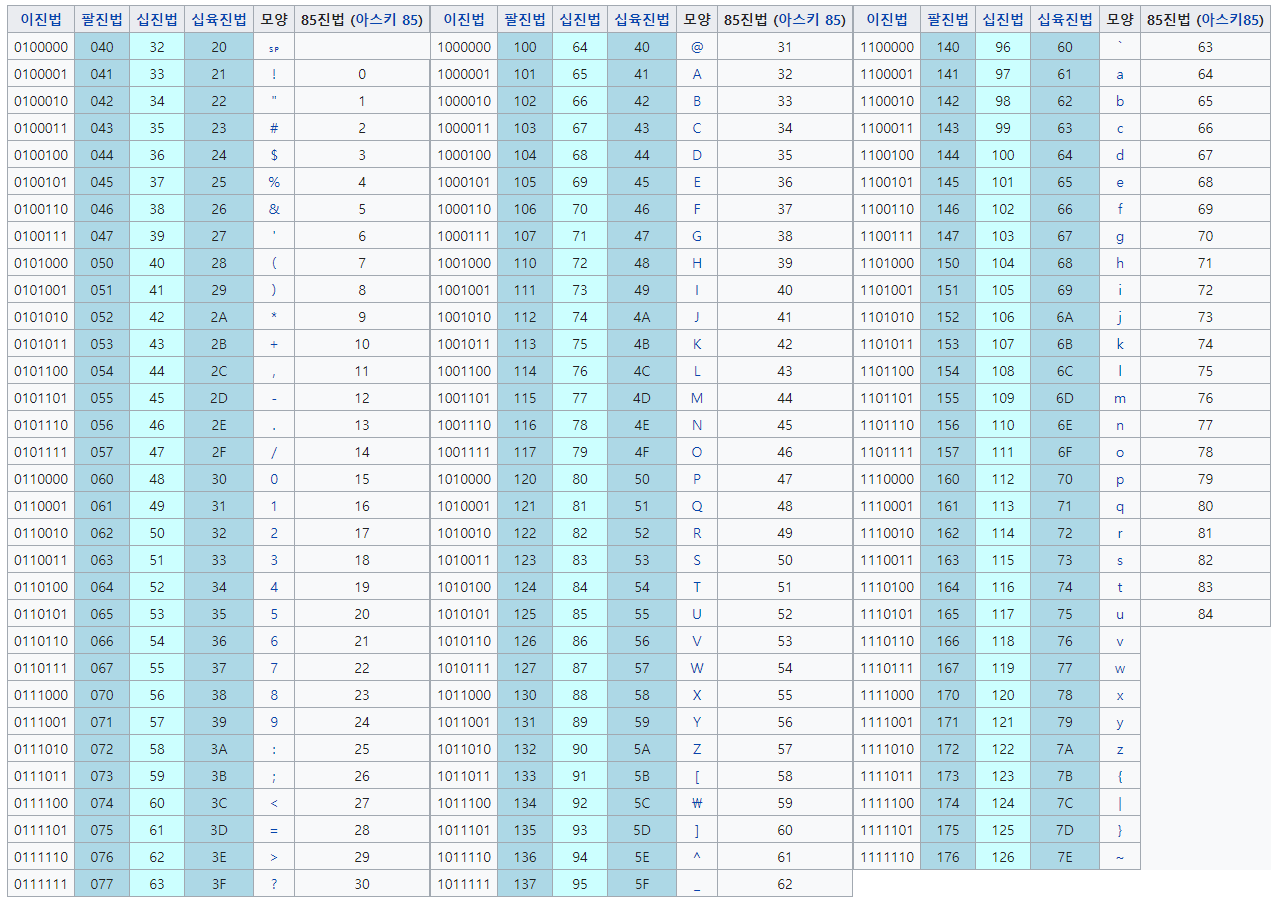This screenshot has height=905, width=1278.
Task: Click the binary cell '0111111'
Action: coord(41,884)
